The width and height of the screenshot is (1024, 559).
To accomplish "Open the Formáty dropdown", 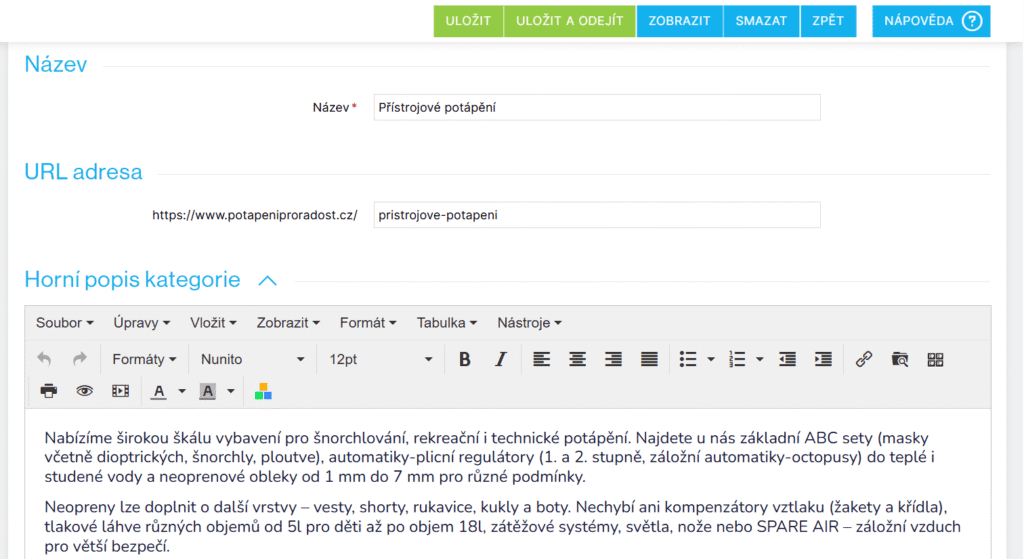I will click(144, 359).
